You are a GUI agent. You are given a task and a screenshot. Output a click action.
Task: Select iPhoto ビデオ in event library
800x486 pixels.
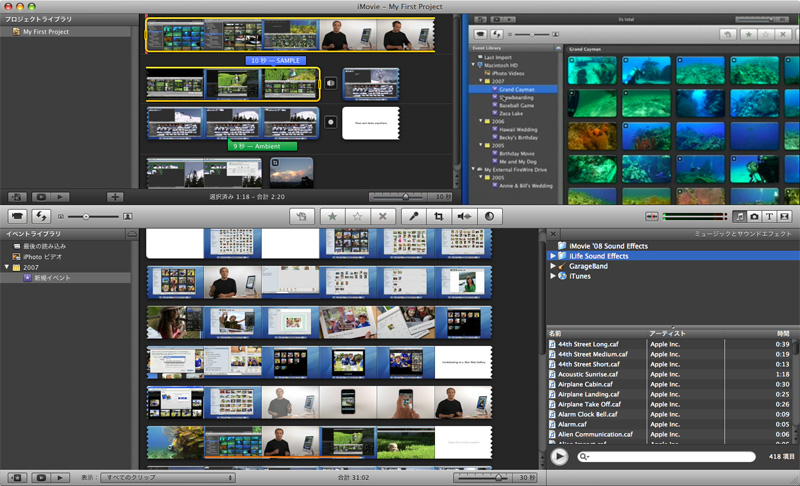click(x=42, y=257)
